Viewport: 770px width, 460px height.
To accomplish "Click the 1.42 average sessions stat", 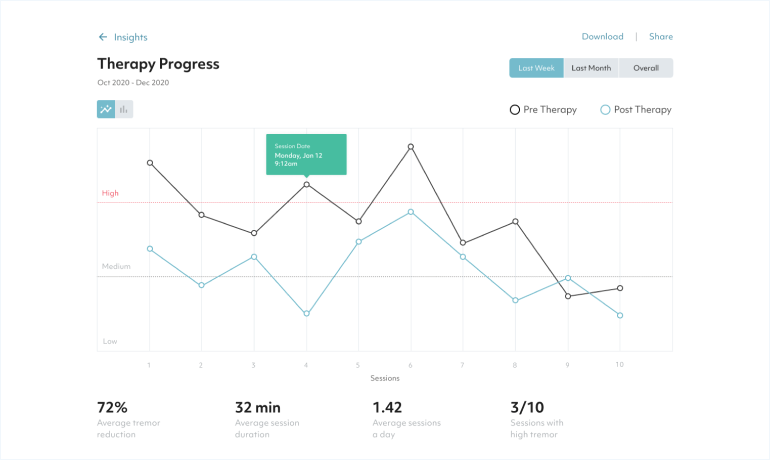I will [x=407, y=420].
